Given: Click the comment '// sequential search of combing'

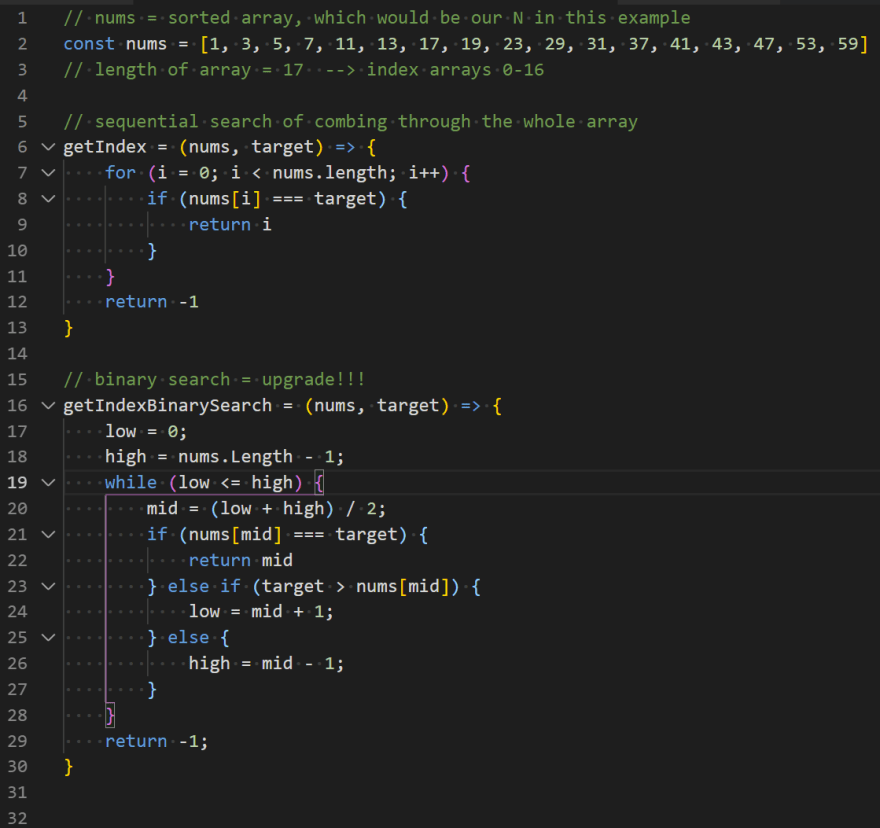Looking at the screenshot, I should pos(225,121).
